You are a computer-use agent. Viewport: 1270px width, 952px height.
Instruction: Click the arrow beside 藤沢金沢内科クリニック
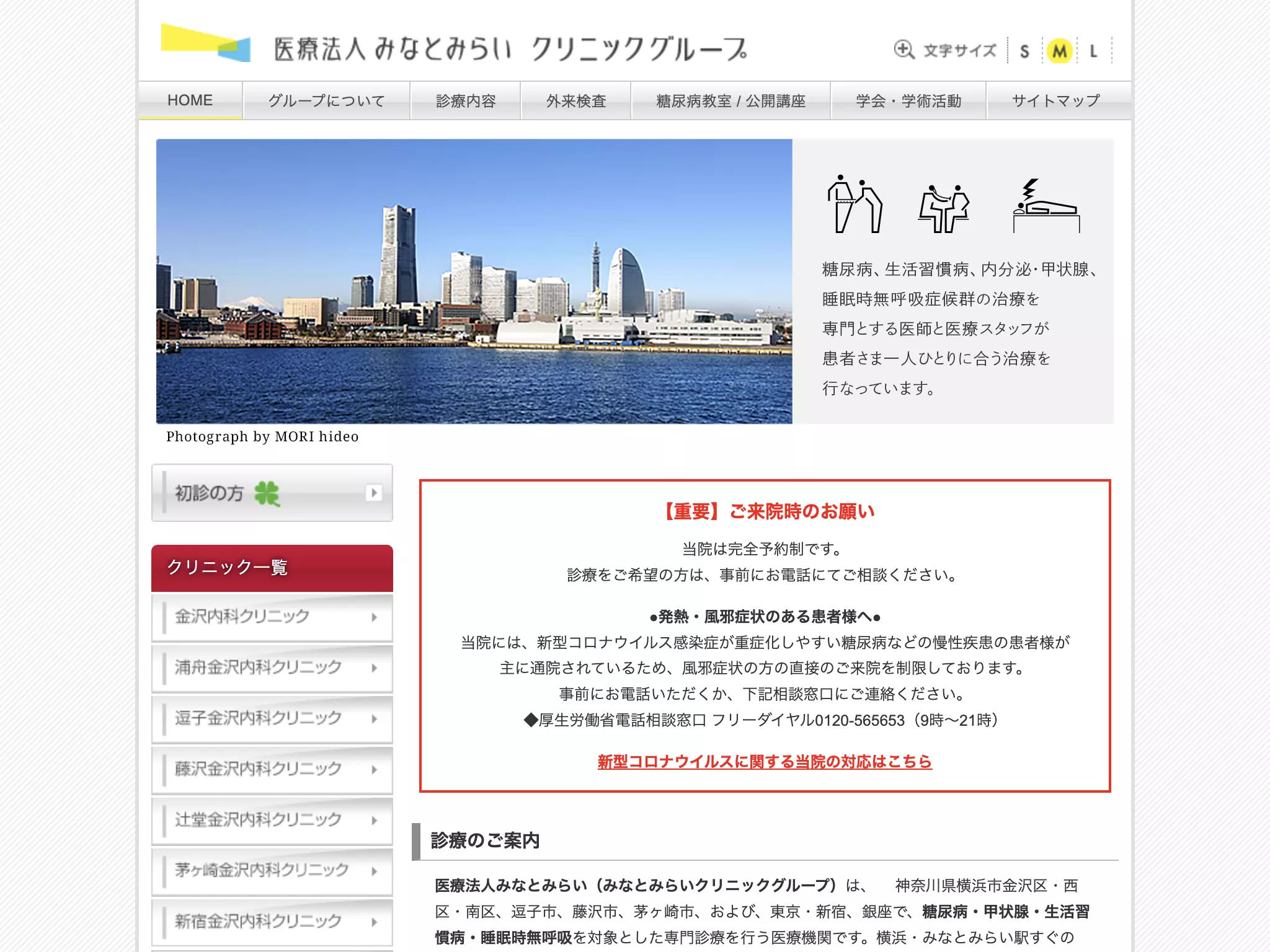pos(374,770)
